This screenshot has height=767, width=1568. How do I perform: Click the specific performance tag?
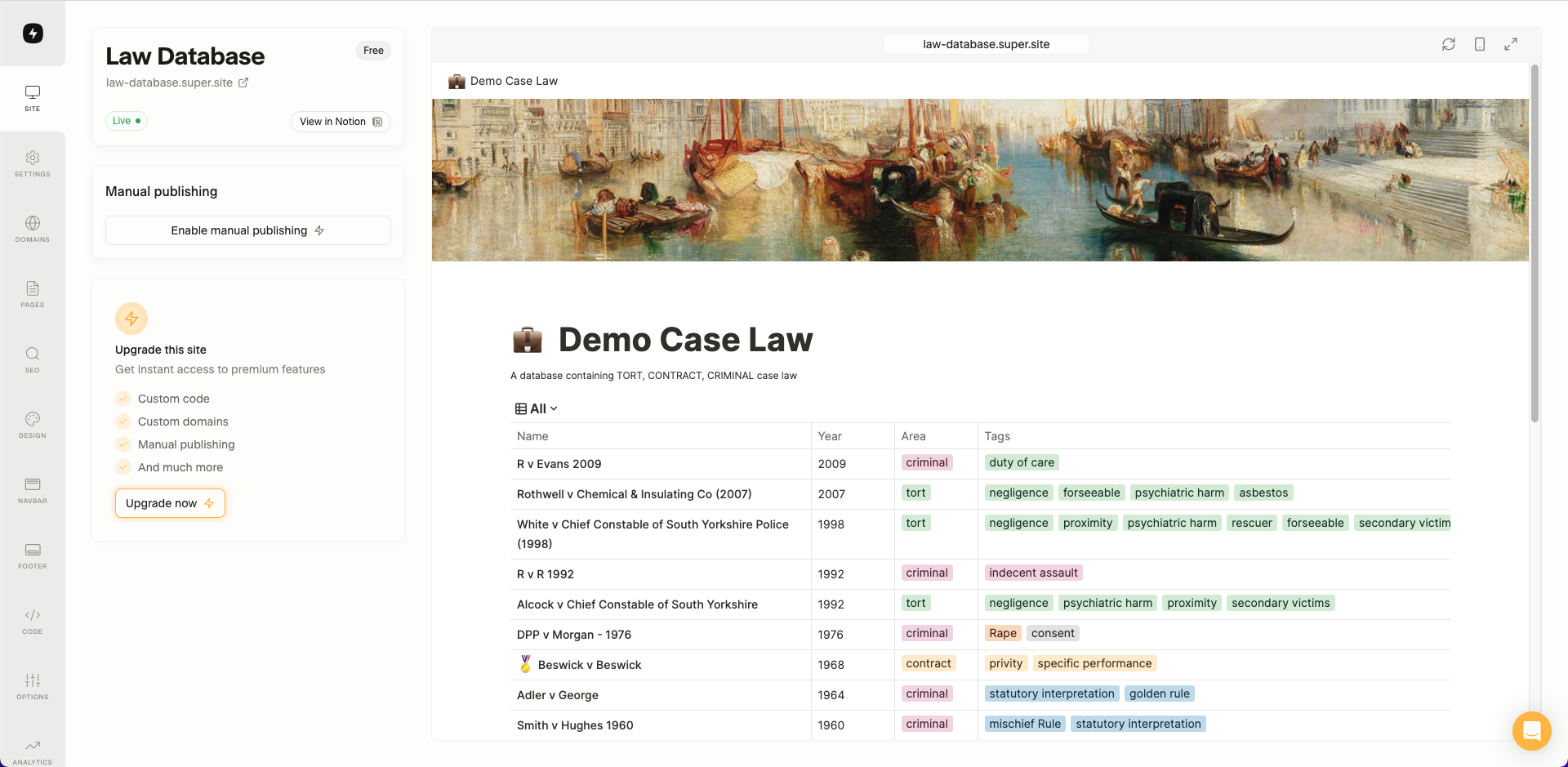[1094, 663]
